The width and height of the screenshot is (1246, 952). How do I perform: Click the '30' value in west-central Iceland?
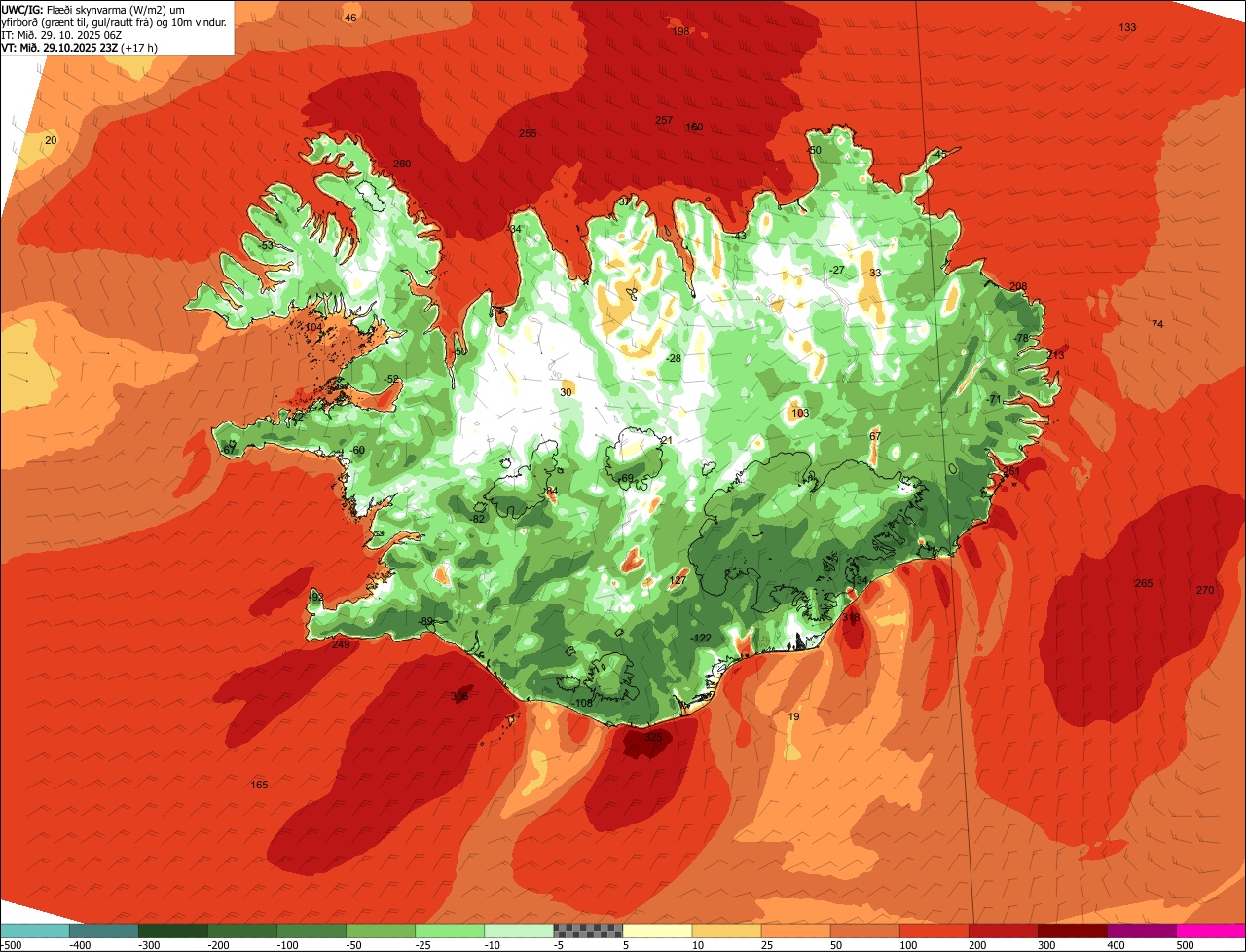pos(567,392)
